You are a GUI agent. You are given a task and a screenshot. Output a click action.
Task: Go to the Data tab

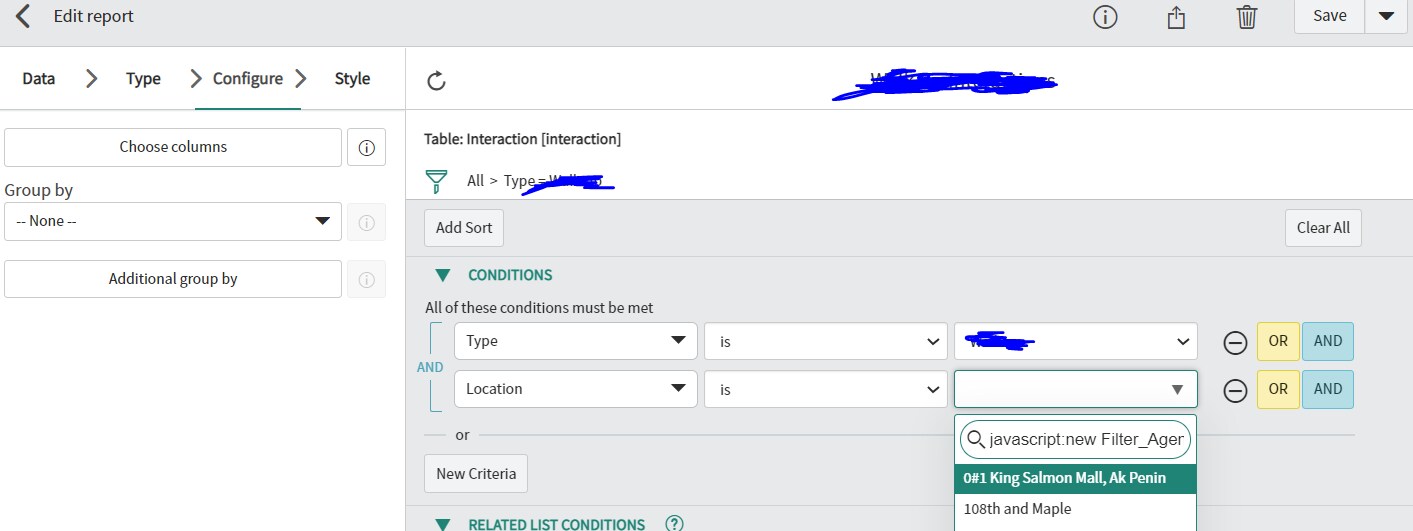(39, 79)
